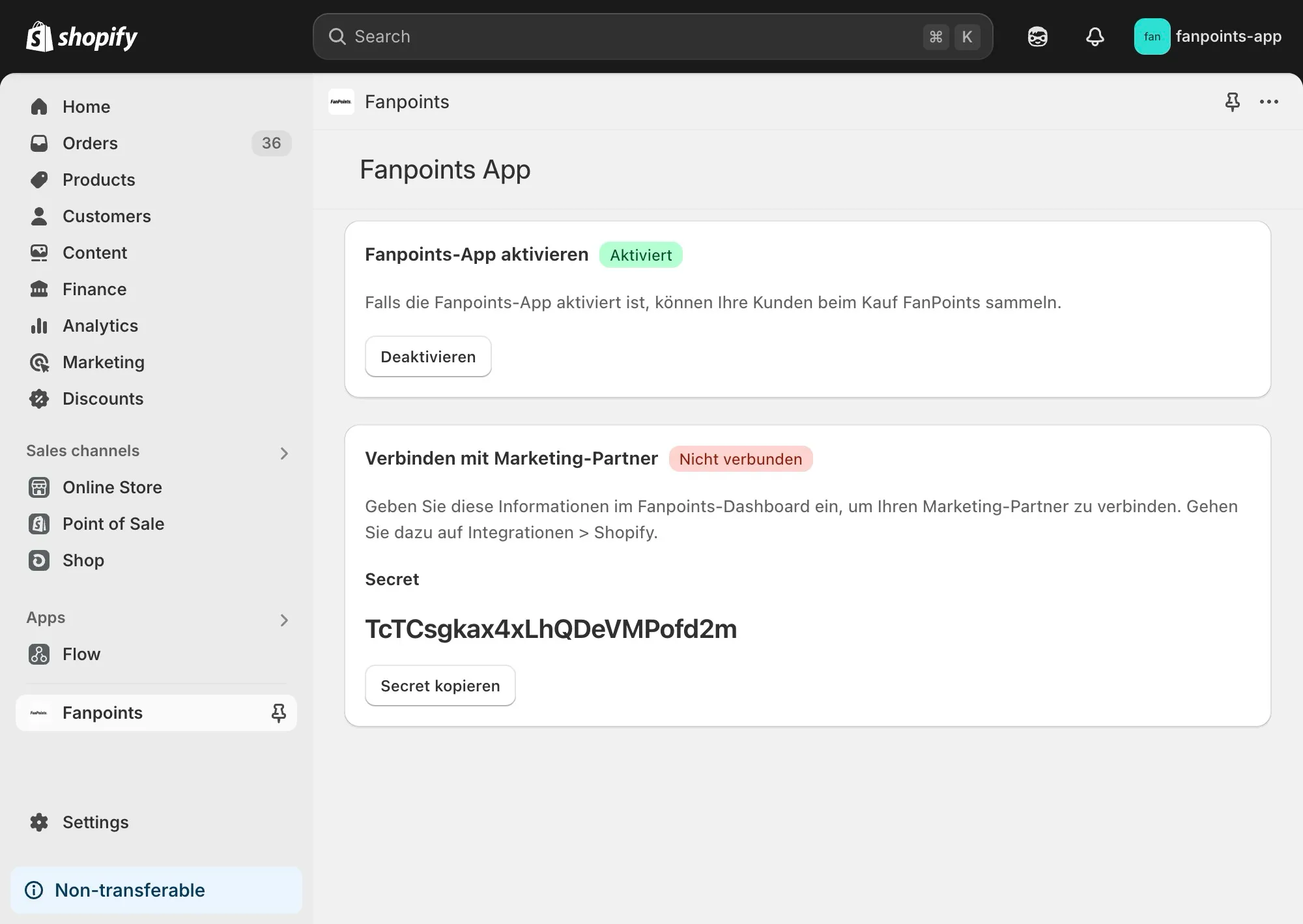This screenshot has width=1303, height=924.
Task: Unpin Fanpoints in the sidebar
Action: click(x=278, y=713)
